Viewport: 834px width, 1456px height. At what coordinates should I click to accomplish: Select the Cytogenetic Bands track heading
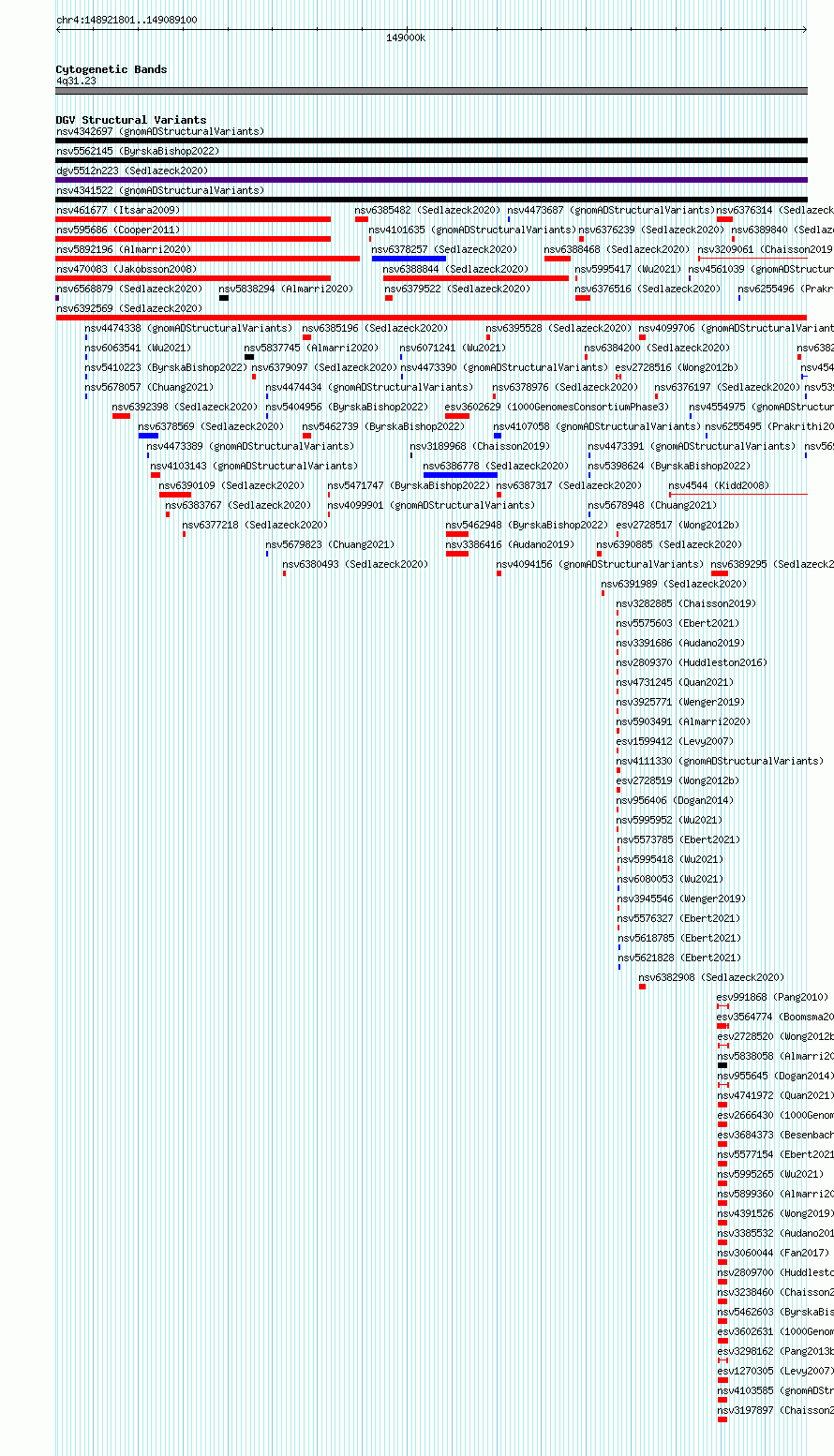pyautogui.click(x=112, y=69)
